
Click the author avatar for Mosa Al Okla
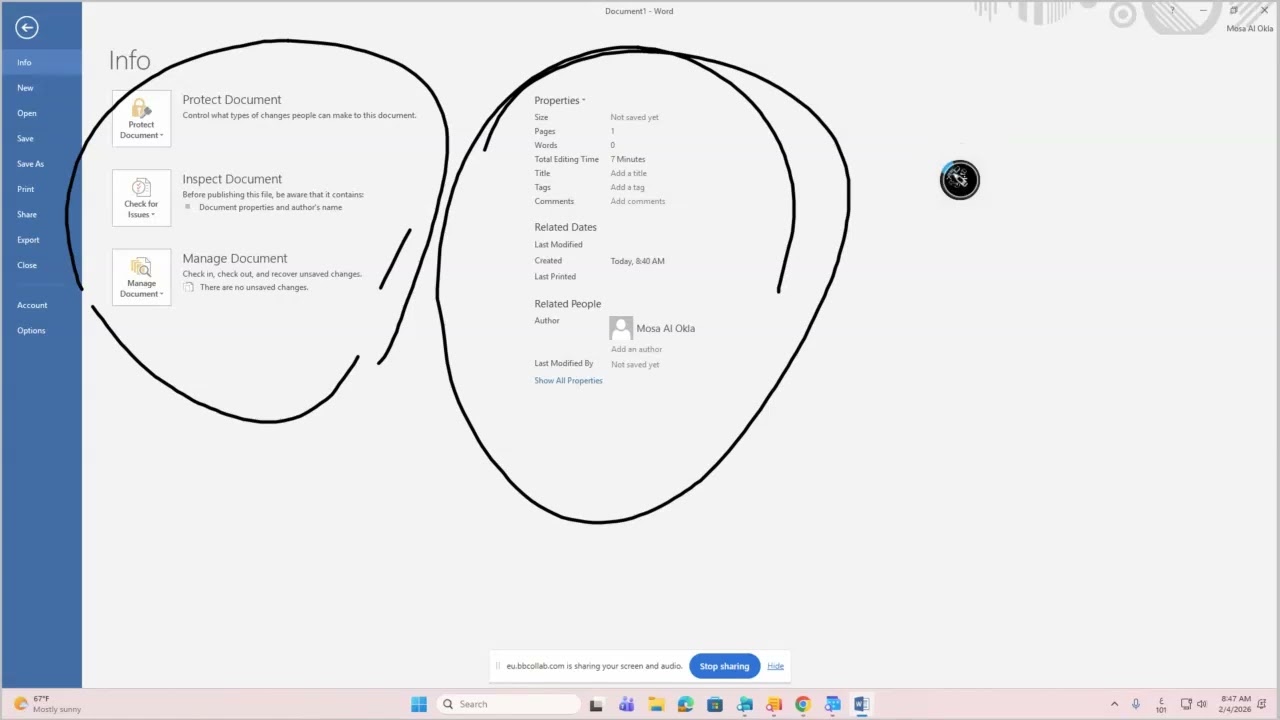tap(621, 328)
